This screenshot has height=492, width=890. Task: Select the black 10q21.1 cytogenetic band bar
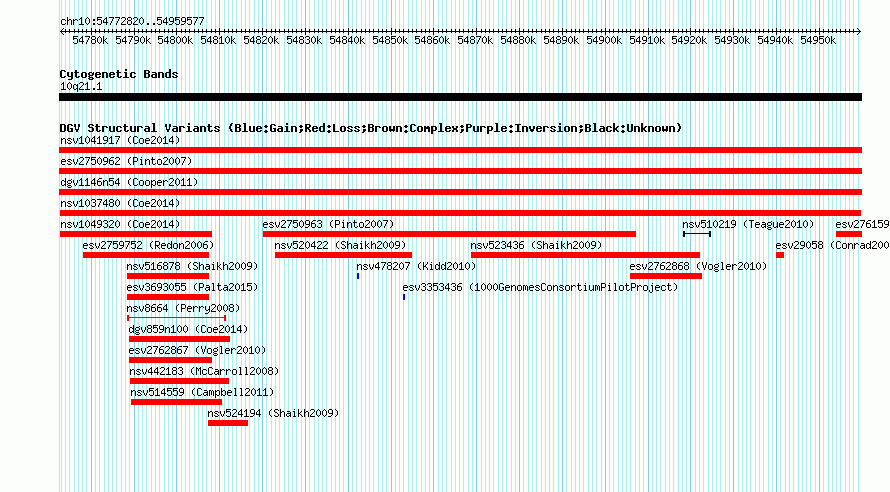(460, 97)
